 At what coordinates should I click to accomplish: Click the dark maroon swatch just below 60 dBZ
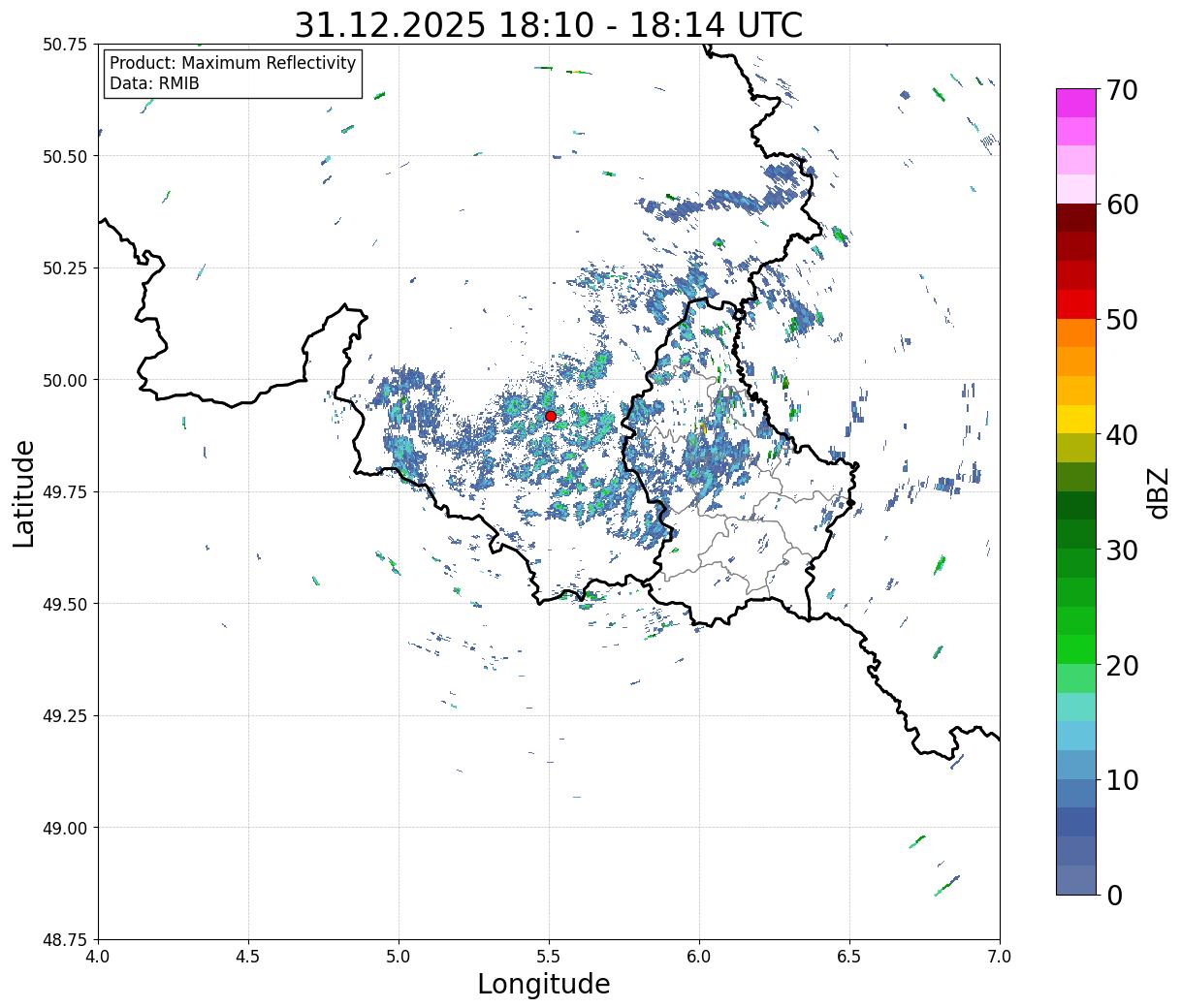[1076, 217]
